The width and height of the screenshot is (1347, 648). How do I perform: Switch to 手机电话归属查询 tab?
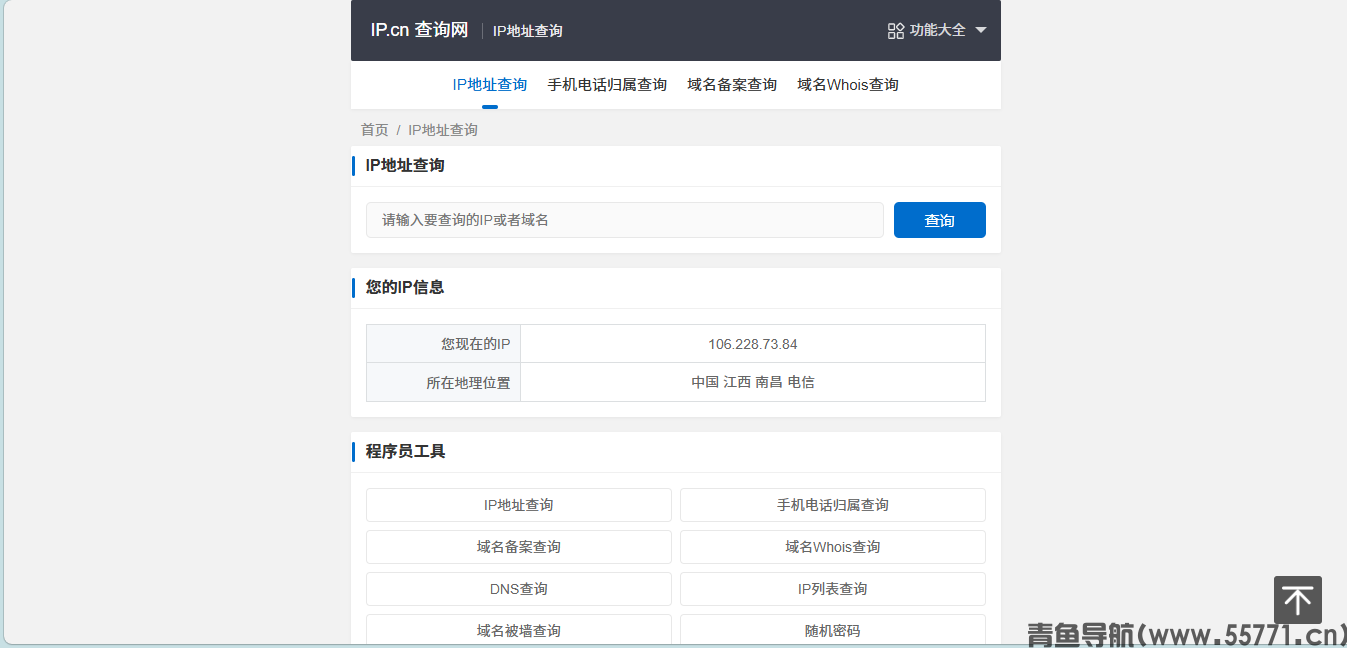coord(607,85)
